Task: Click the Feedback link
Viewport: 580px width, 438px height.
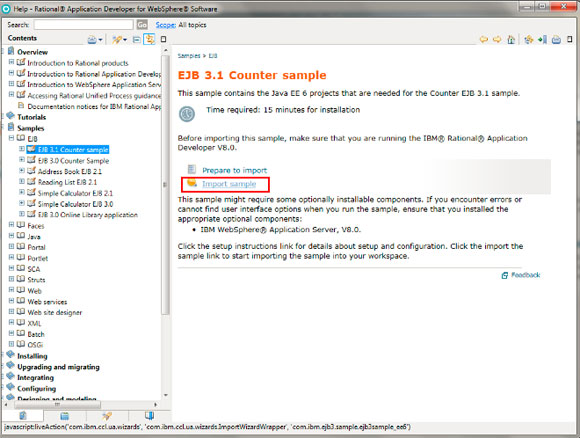Action: (x=526, y=275)
